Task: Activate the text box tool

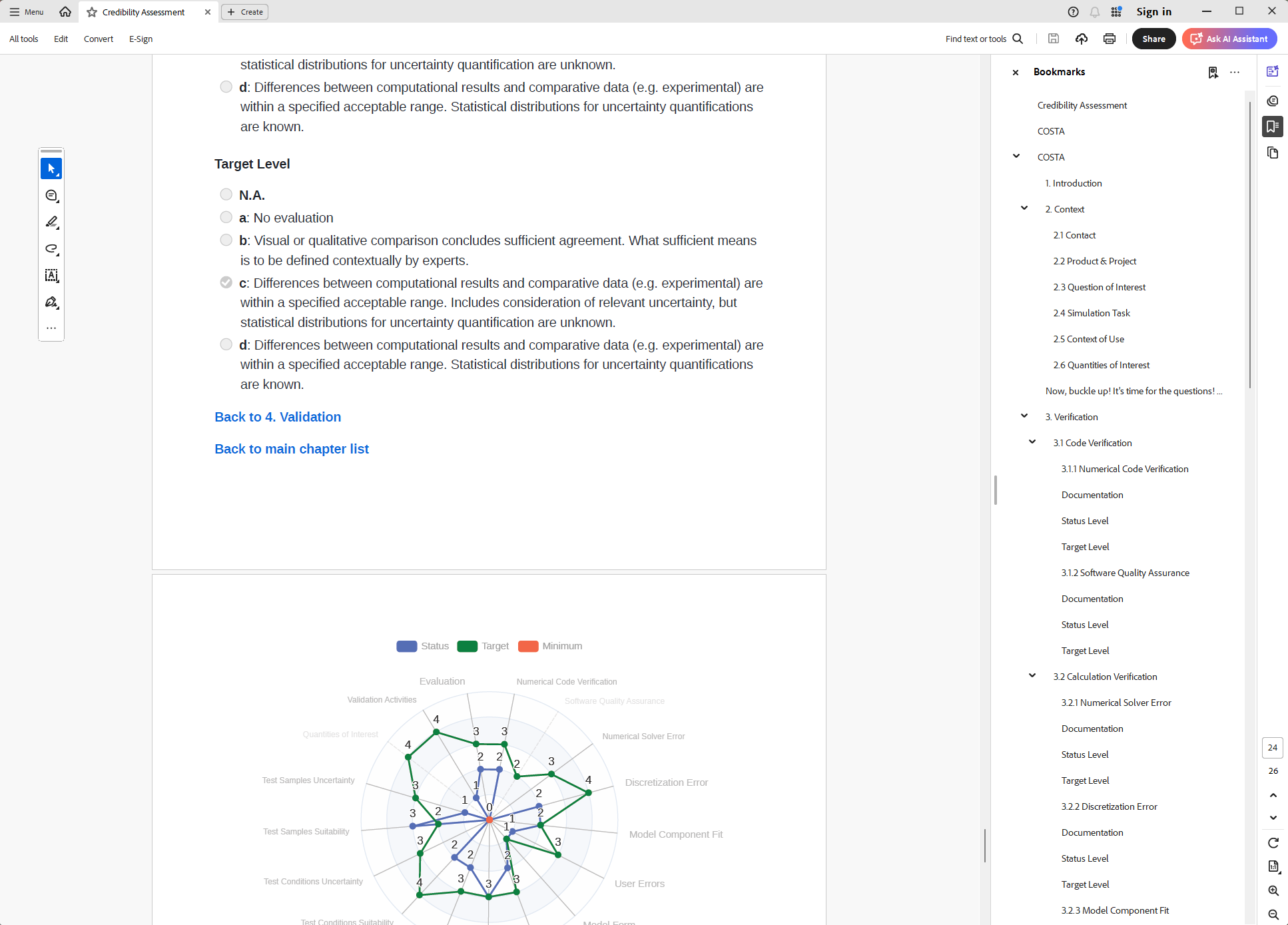Action: [x=51, y=276]
